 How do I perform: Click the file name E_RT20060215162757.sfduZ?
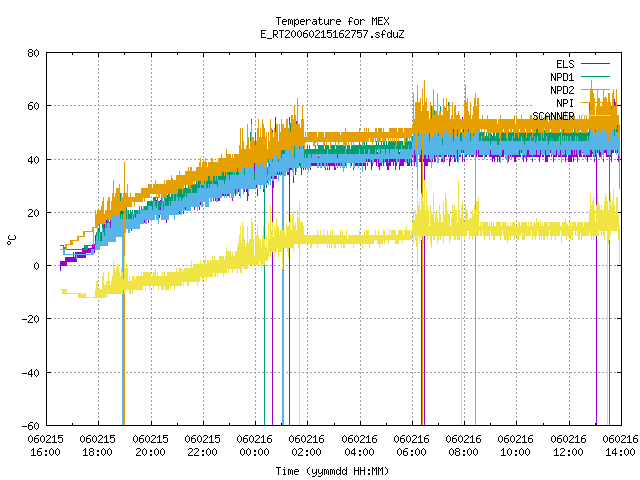coord(332,34)
